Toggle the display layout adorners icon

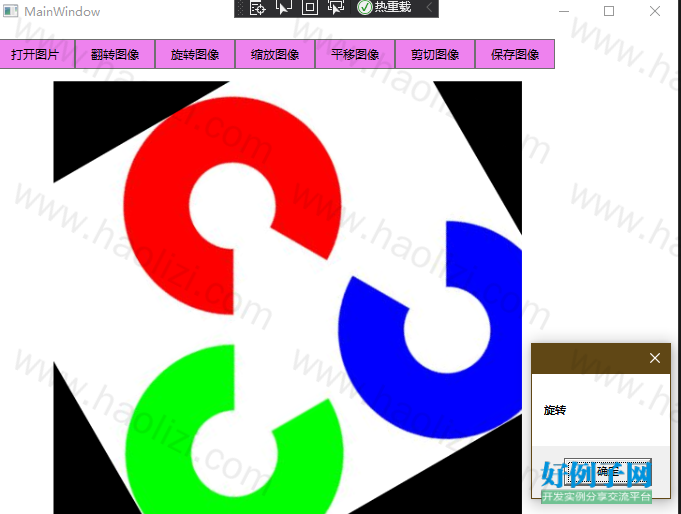click(310, 7)
